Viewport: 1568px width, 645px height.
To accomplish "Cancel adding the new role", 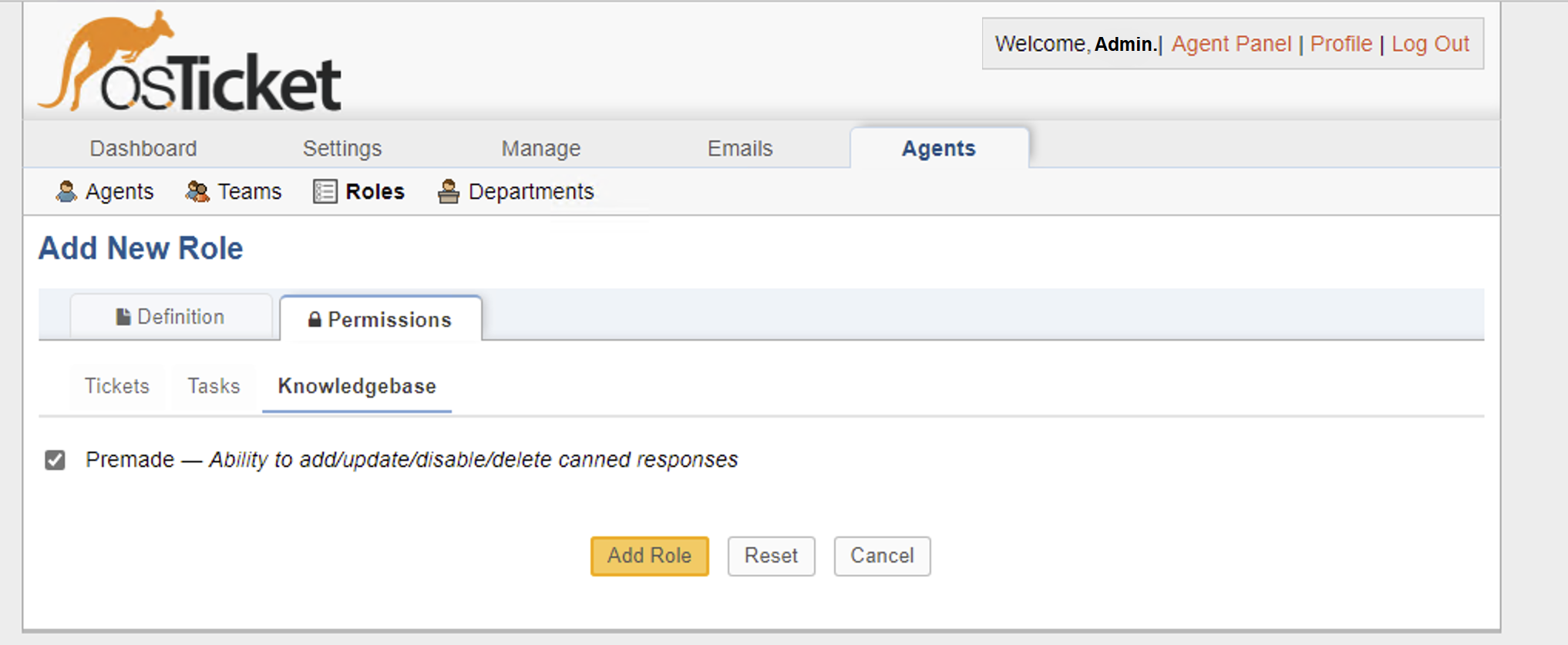I will tap(882, 556).
